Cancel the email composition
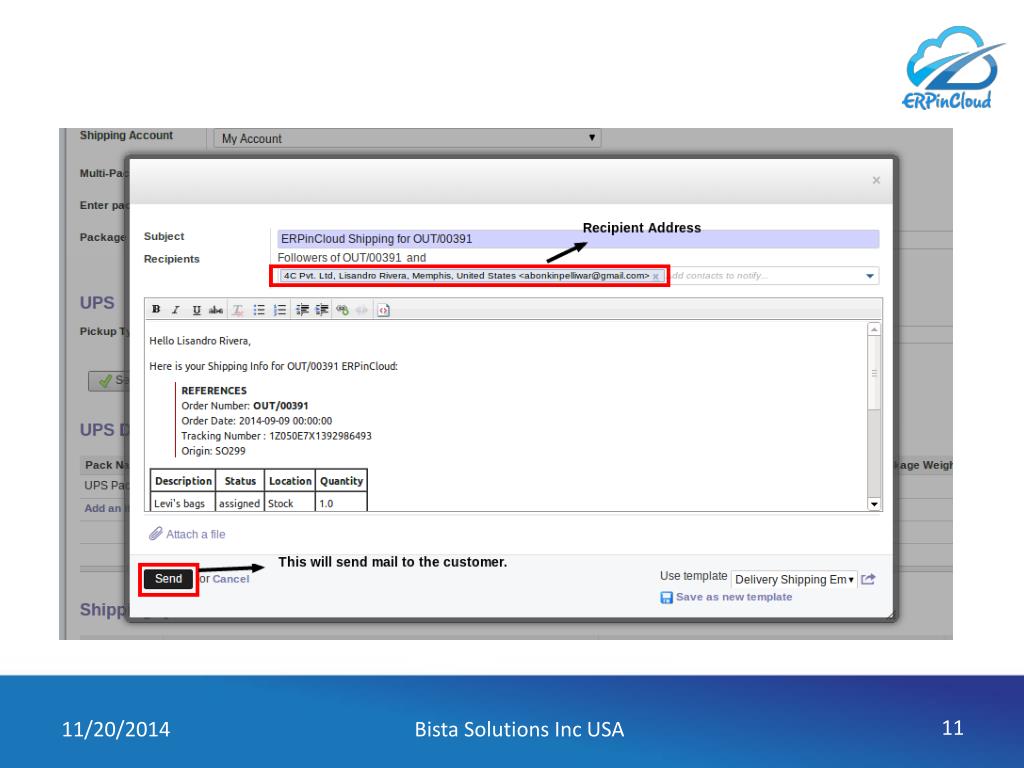Screen dimensions: 1024x768 point(231,579)
